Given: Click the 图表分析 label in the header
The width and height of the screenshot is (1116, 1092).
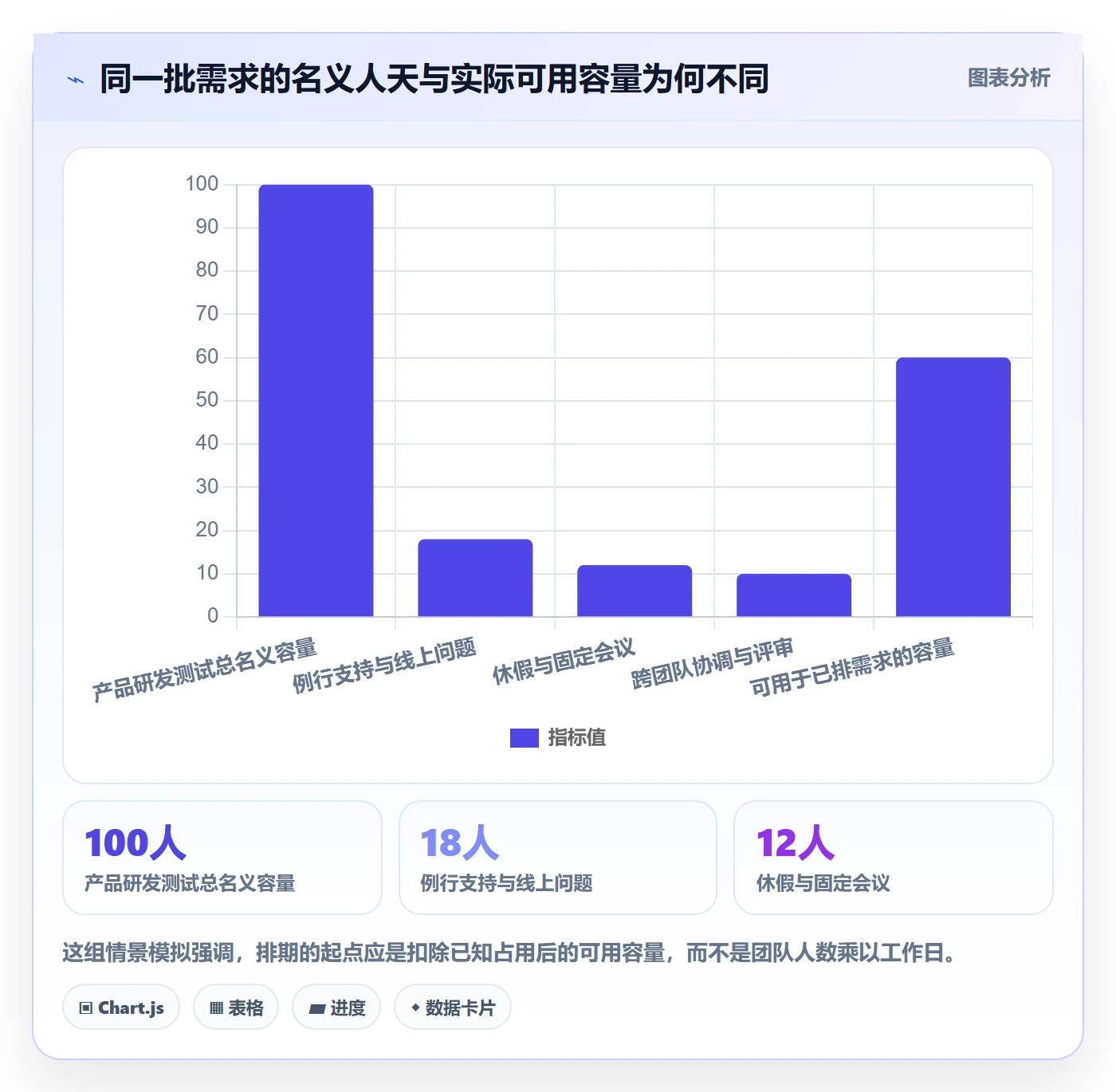Looking at the screenshot, I should (x=1008, y=78).
